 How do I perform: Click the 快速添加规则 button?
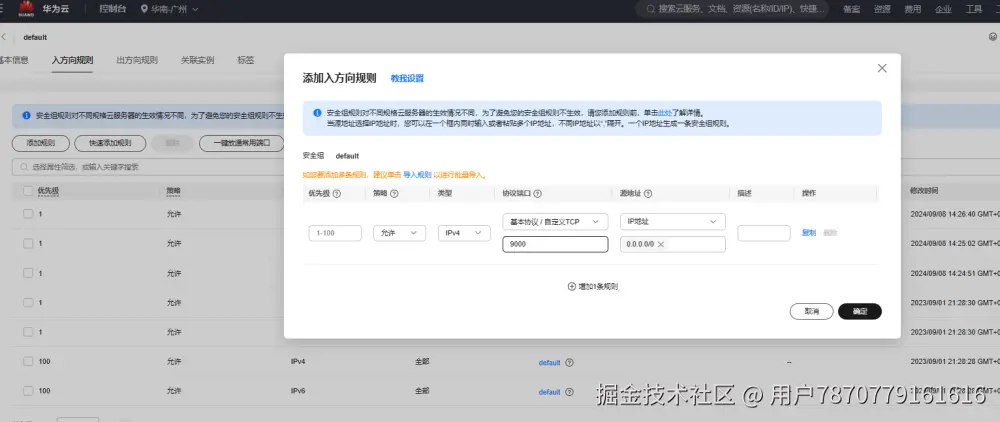point(110,143)
